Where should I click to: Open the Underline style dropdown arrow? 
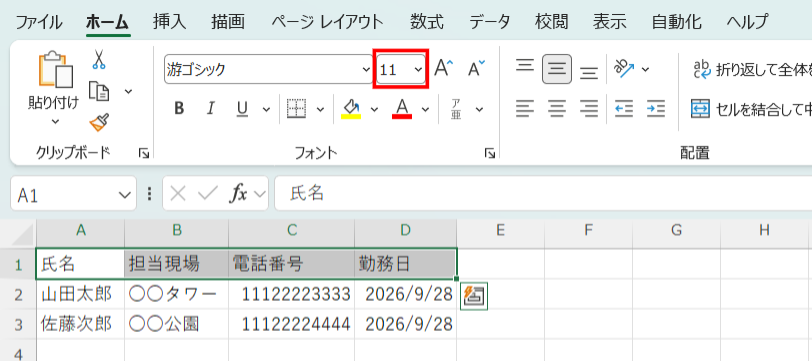pyautogui.click(x=266, y=109)
